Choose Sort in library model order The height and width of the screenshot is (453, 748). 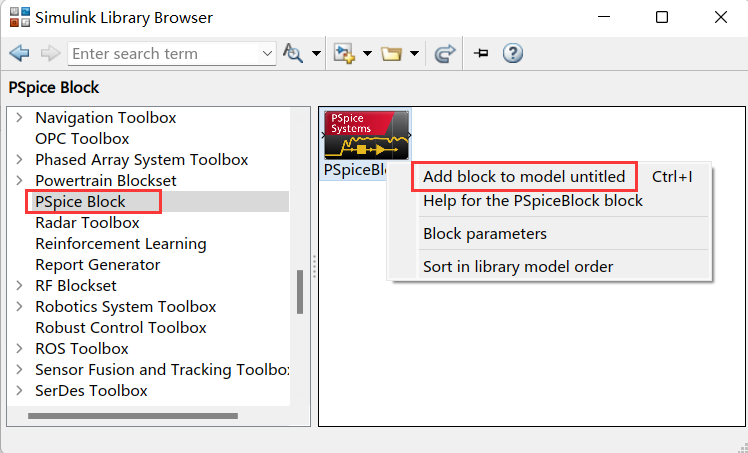[x=518, y=266]
